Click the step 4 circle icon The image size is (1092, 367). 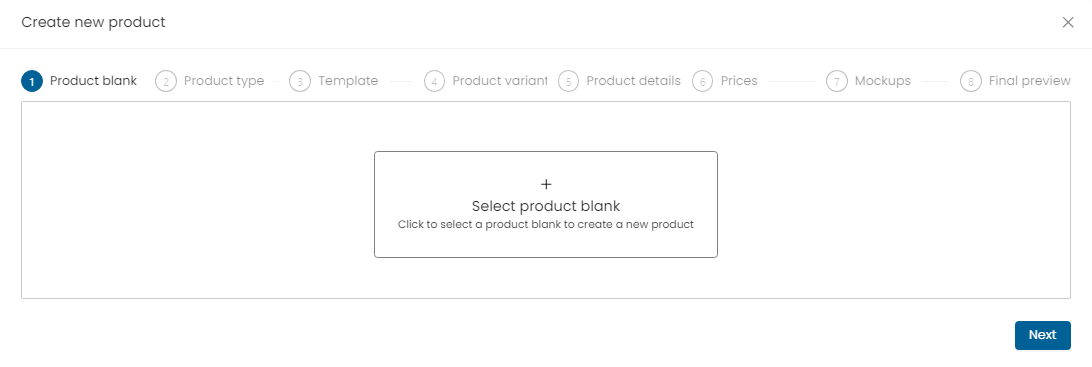(435, 81)
